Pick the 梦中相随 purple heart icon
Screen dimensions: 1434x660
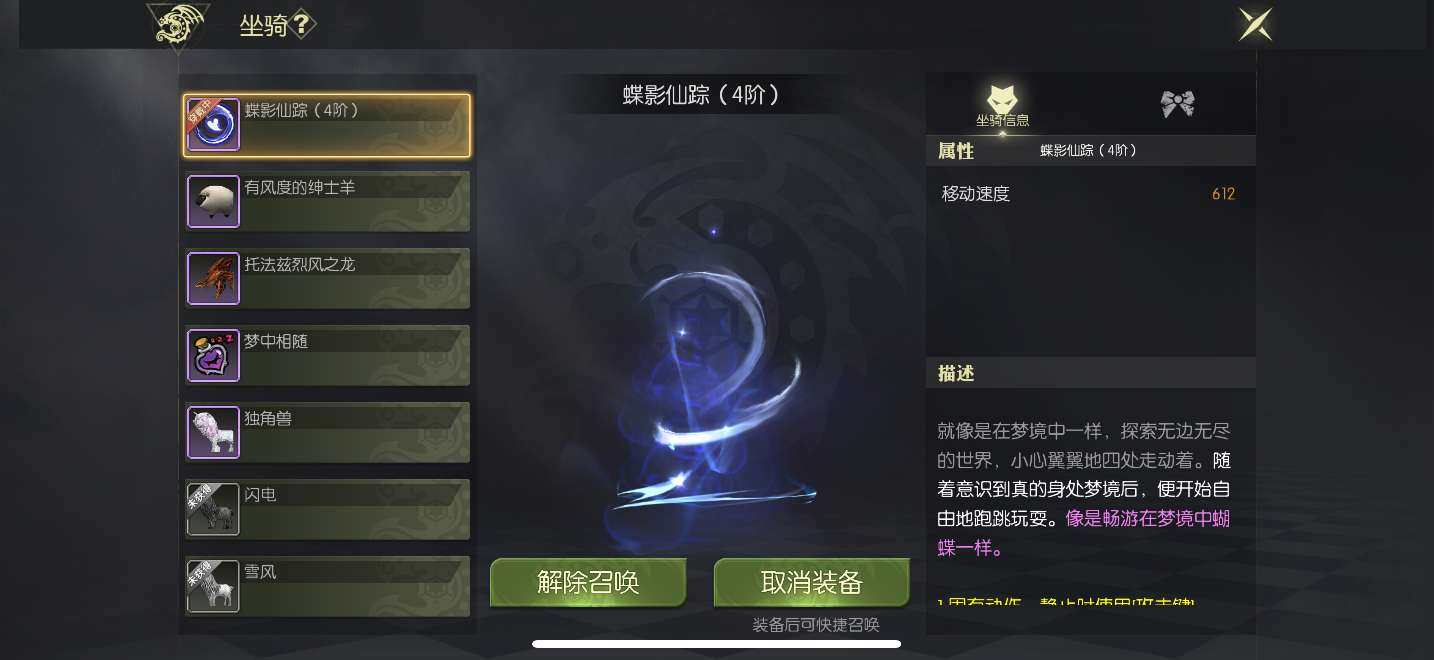coord(213,356)
